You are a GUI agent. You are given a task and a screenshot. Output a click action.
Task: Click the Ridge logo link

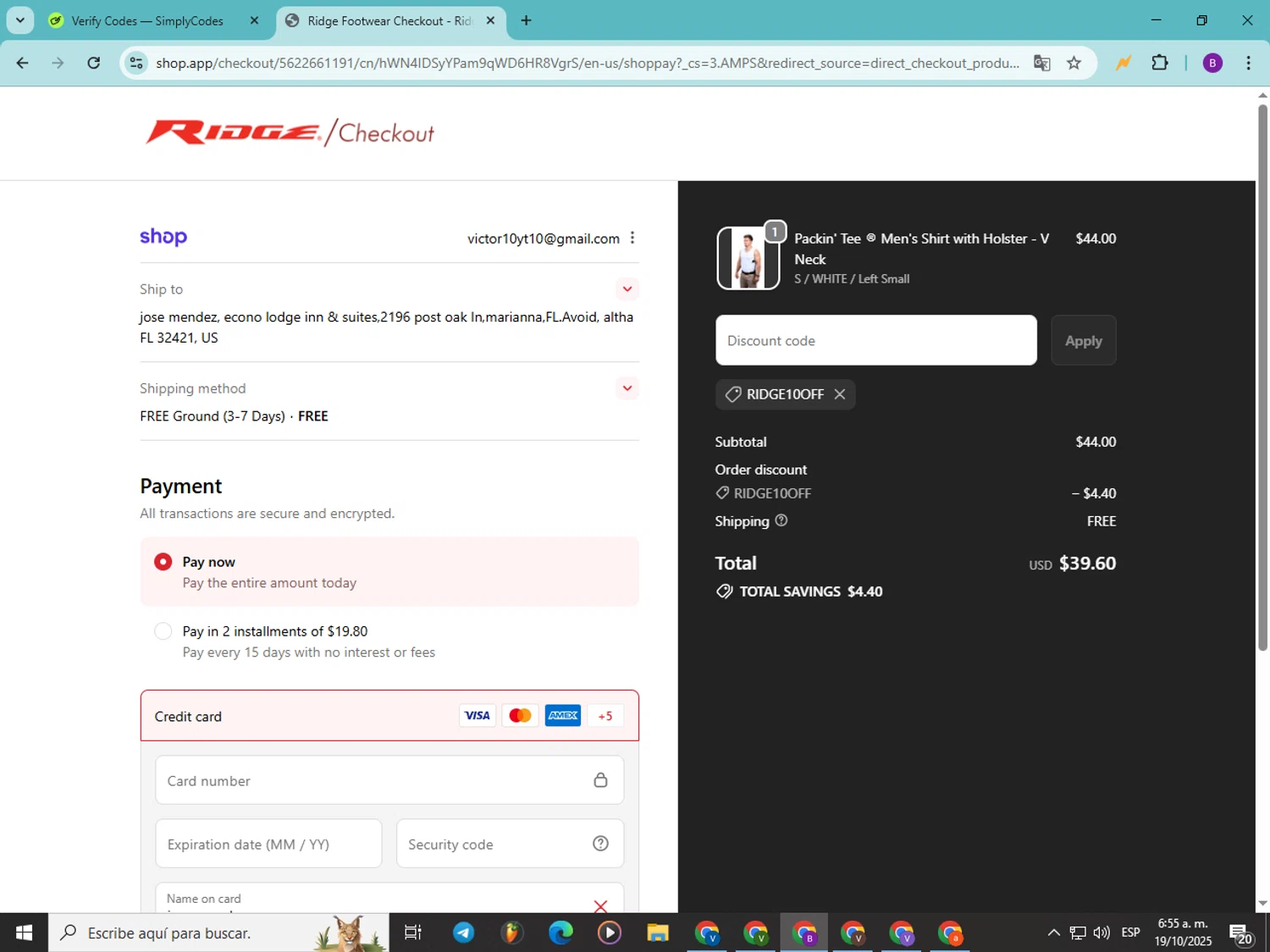[232, 133]
